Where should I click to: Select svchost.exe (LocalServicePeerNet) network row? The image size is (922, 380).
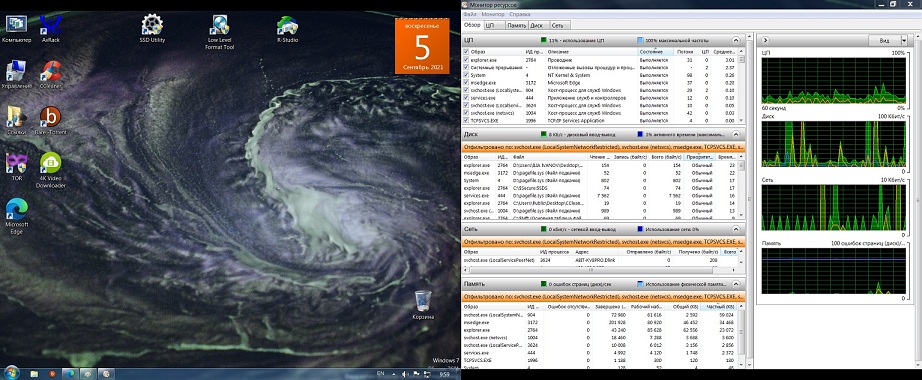pos(599,259)
